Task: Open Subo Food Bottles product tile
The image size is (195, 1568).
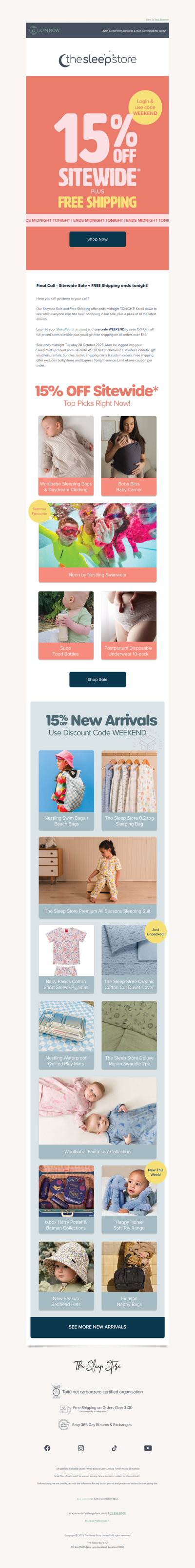Action: (66, 625)
